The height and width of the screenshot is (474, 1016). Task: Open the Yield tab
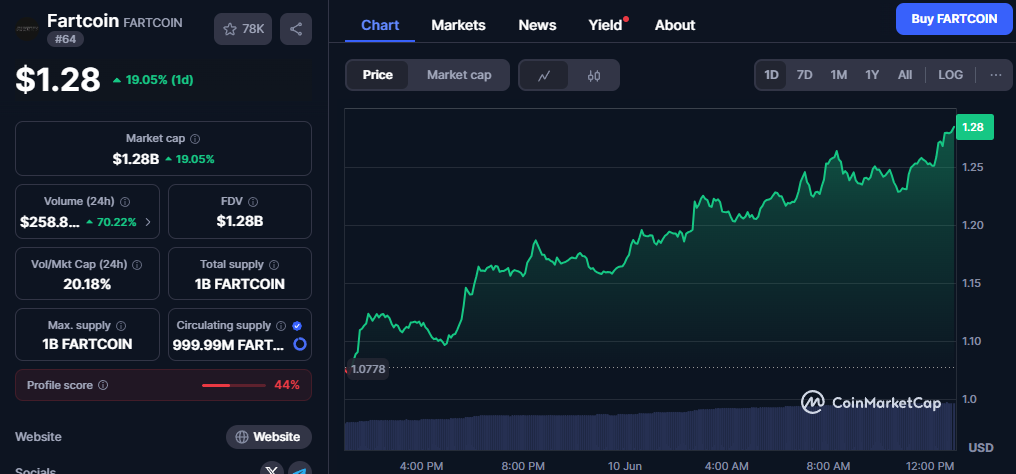click(x=605, y=25)
